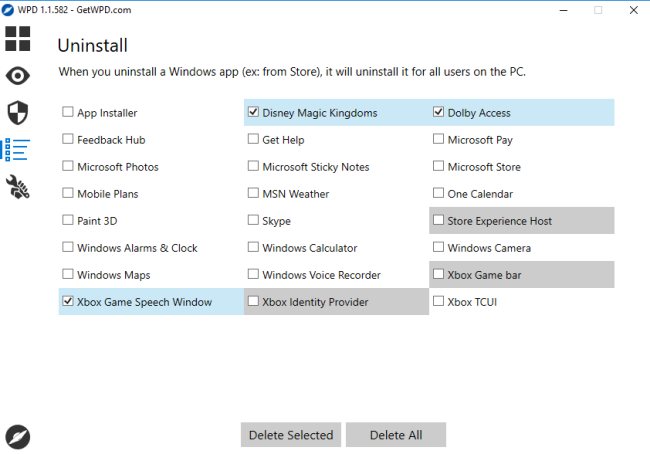Check the Paint 3D checkbox
This screenshot has height=454, width=650.
coord(68,220)
